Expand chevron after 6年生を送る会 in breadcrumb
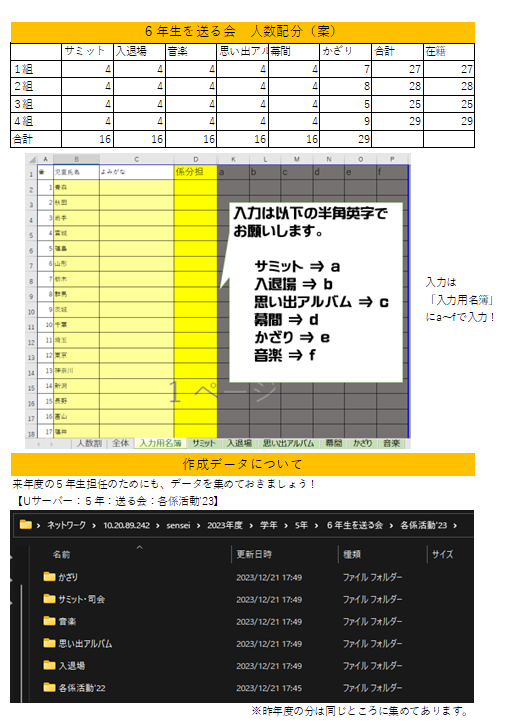Screen dimensions: 505x723 pos(391,526)
